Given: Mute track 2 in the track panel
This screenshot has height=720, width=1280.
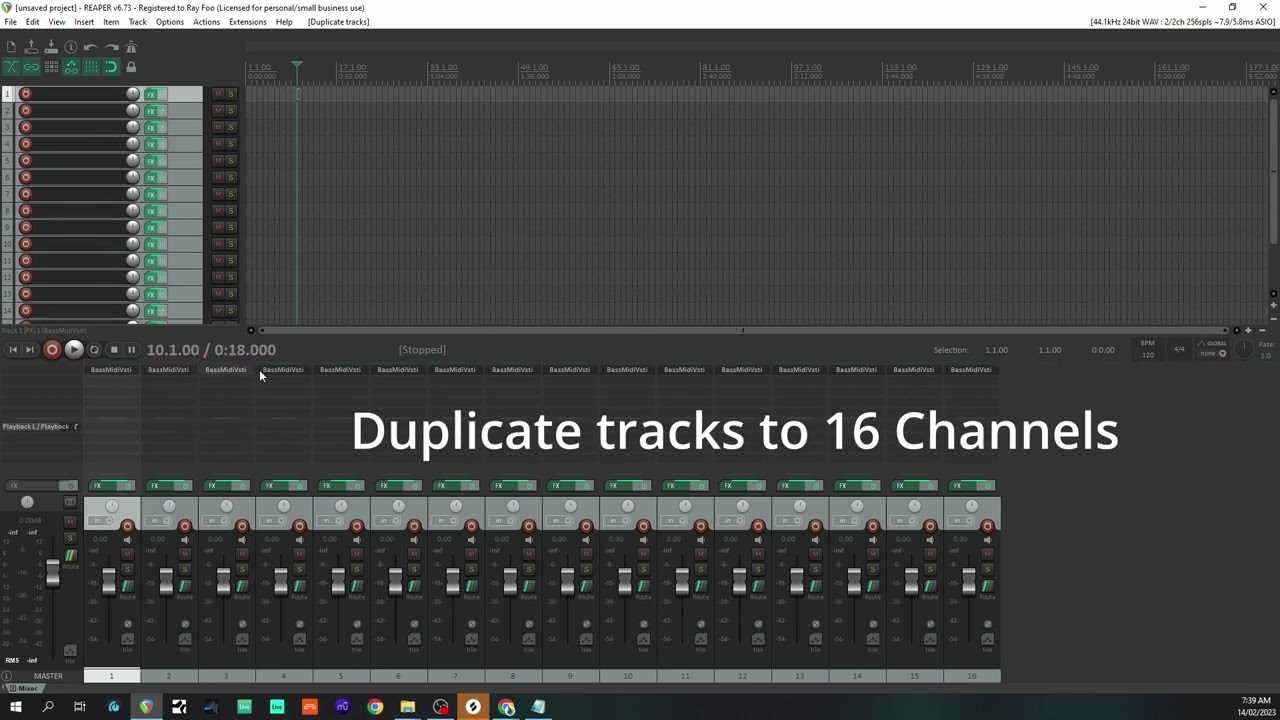Looking at the screenshot, I should click(218, 111).
